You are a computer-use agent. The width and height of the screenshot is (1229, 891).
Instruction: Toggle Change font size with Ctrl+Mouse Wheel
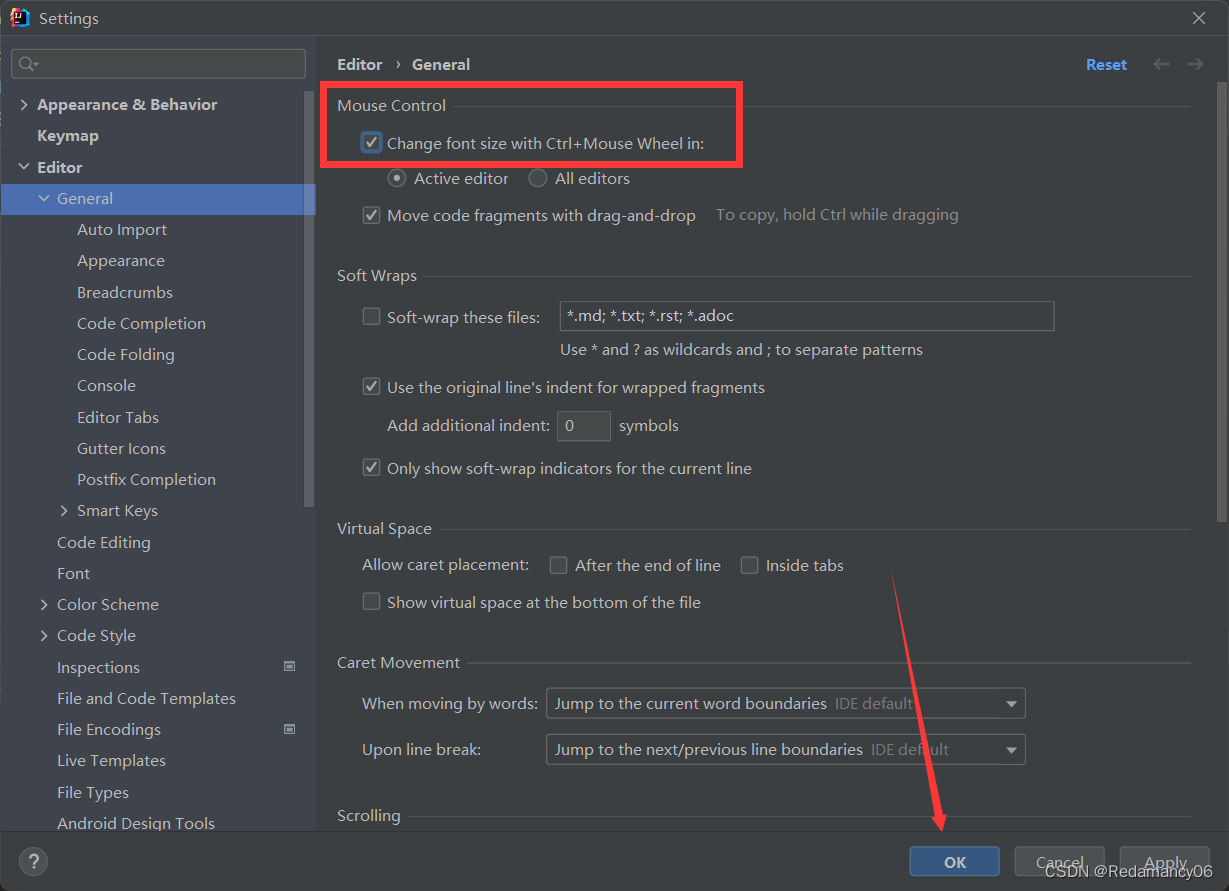(372, 143)
